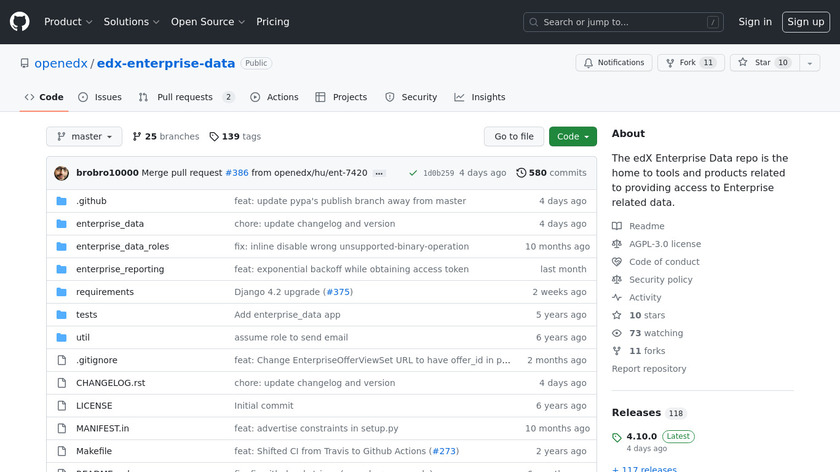Open the .github folder icon

click(61, 201)
